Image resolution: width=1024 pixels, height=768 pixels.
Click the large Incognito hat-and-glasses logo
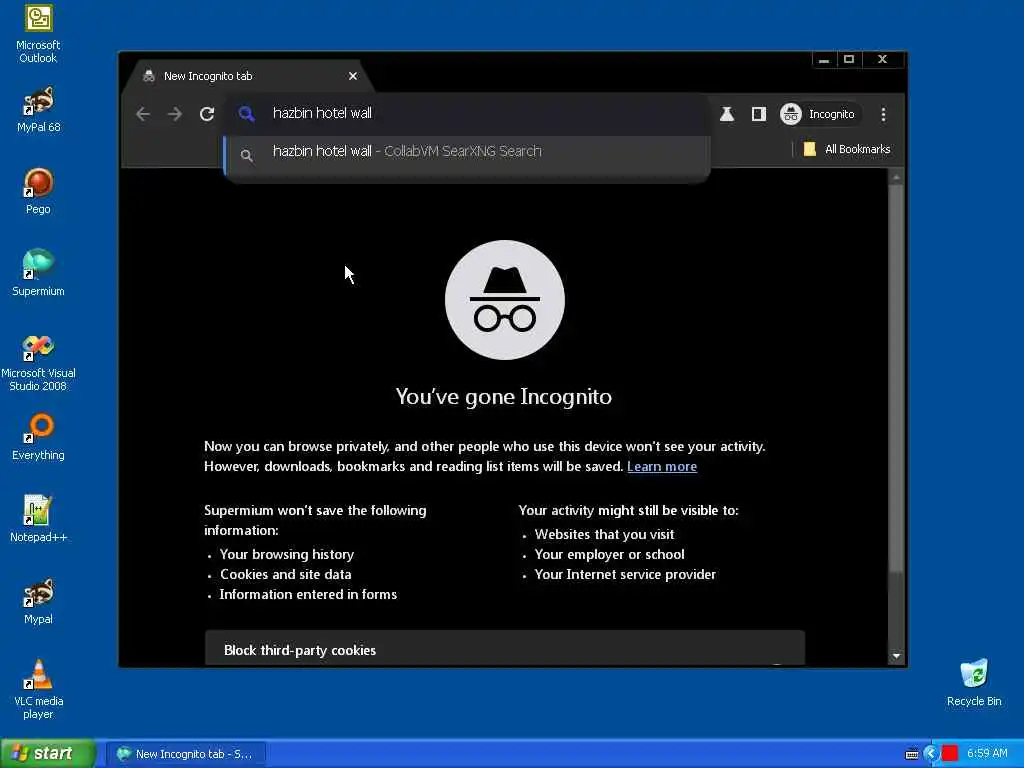505,300
